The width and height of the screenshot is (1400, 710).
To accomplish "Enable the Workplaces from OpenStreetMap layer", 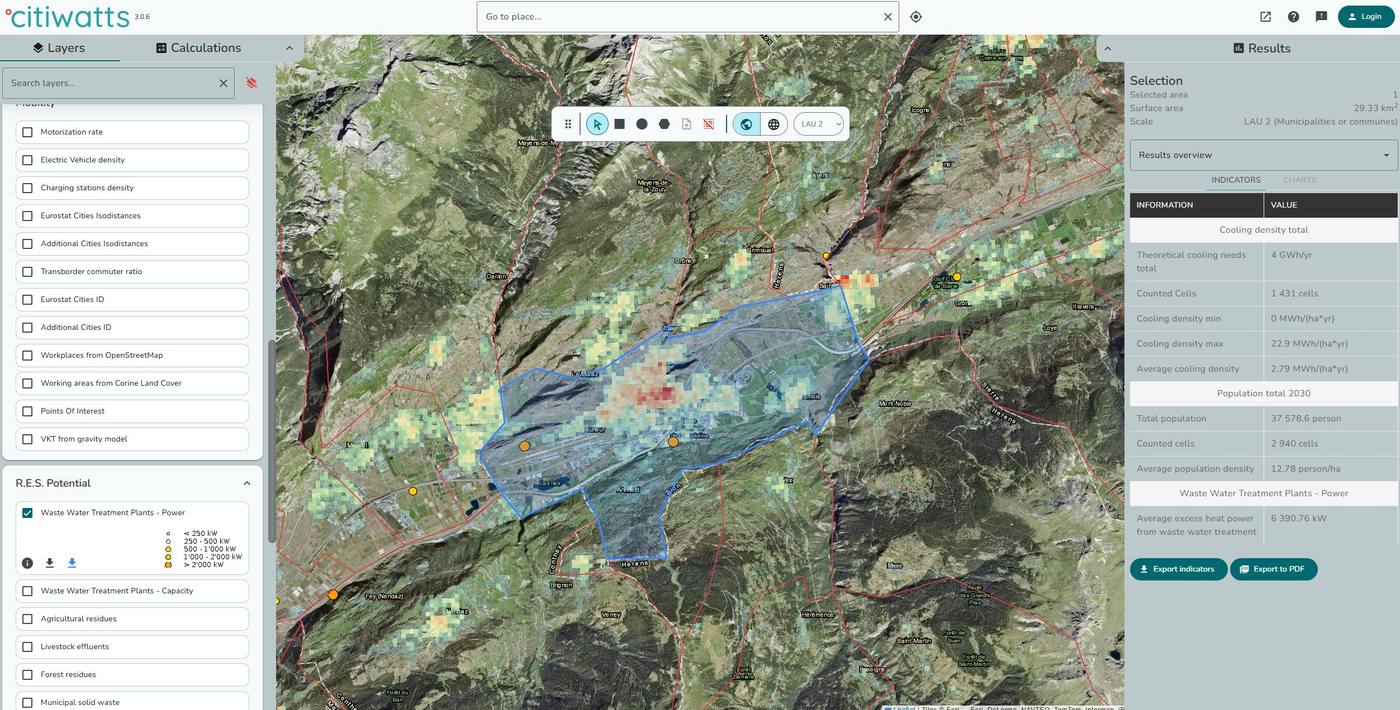I will [x=27, y=355].
